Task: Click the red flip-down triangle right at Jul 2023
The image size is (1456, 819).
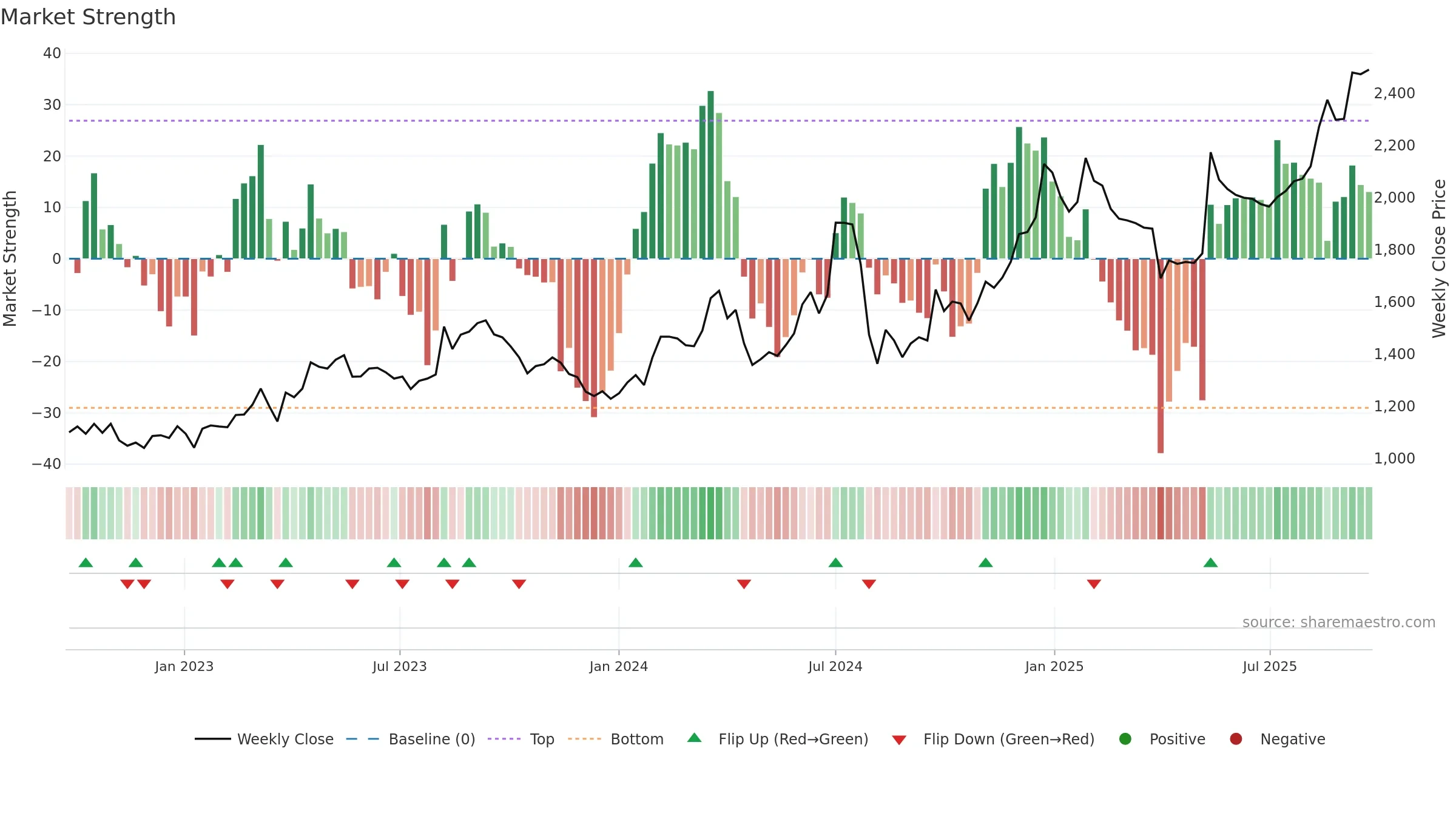Action: tap(402, 584)
